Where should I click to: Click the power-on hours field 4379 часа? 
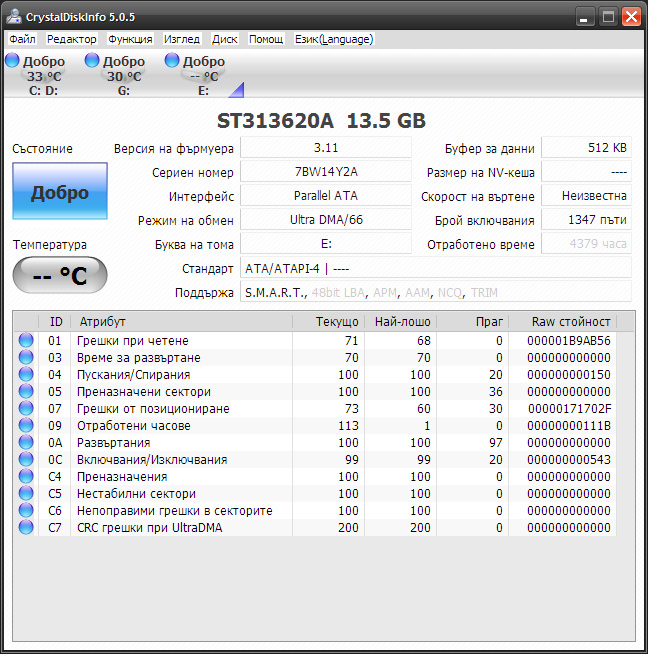(x=586, y=244)
